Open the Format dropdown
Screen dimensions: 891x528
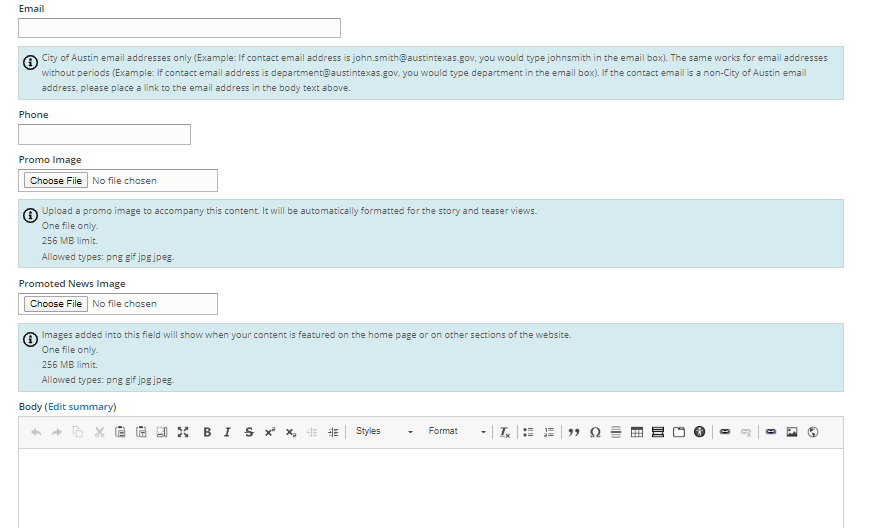(457, 431)
